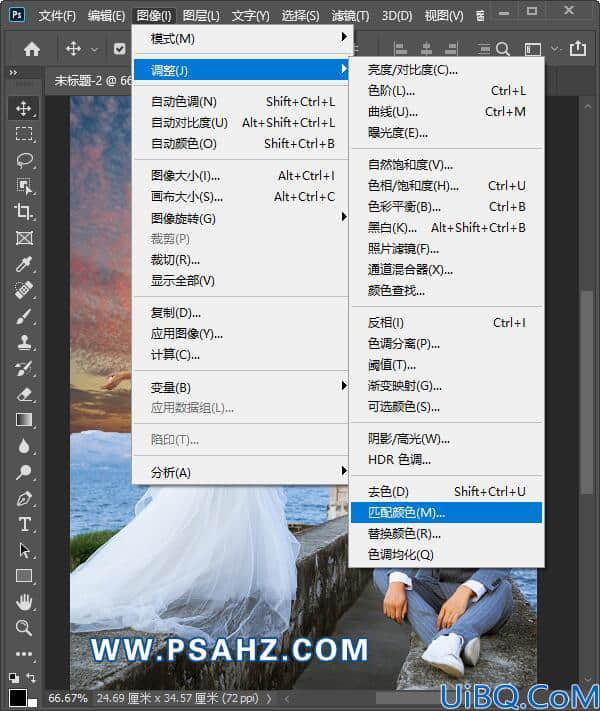Choose 画布大小(S)... menu item
Image resolution: width=600 pixels, height=711 pixels.
click(x=243, y=197)
